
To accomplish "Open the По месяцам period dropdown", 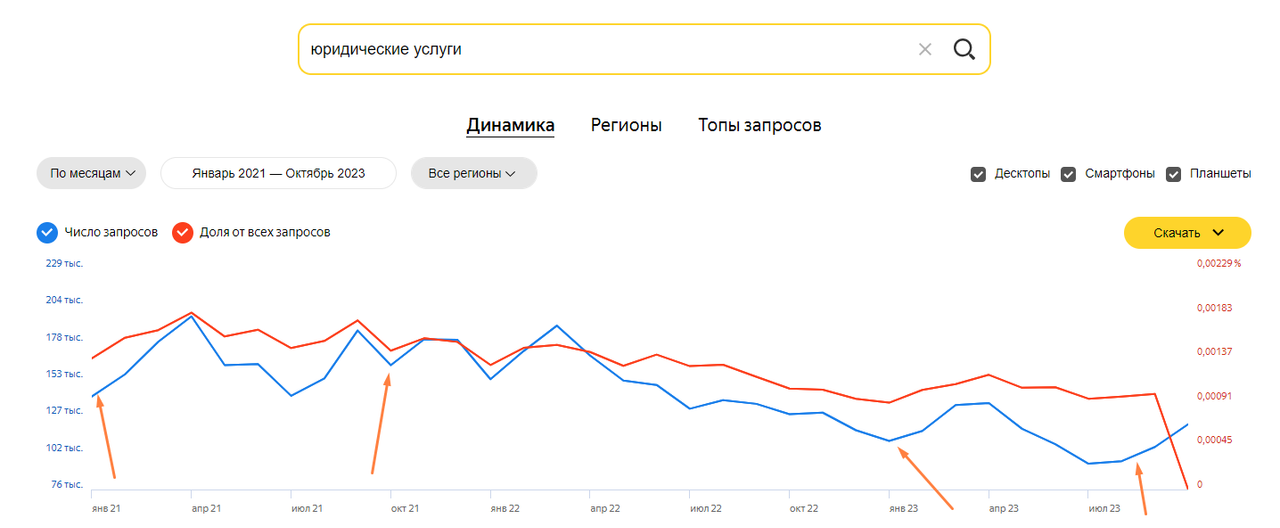I will coord(92,173).
